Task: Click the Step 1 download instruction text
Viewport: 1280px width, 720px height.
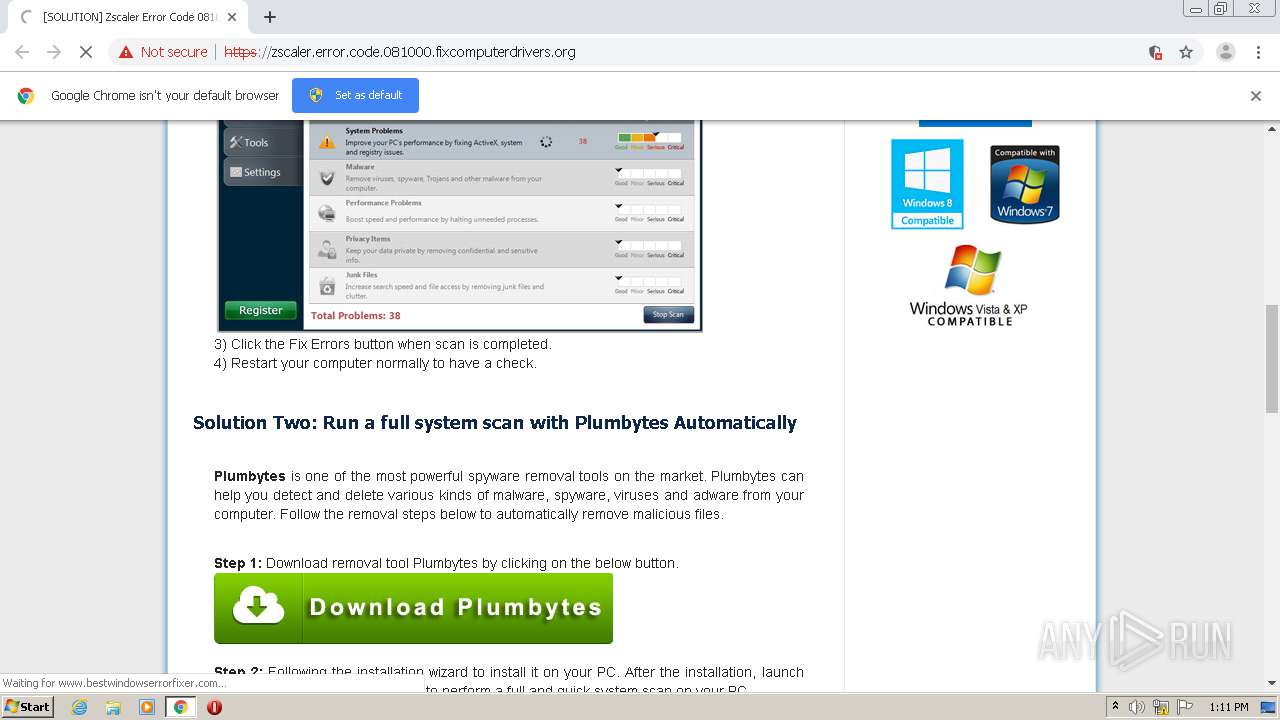Action: [446, 563]
